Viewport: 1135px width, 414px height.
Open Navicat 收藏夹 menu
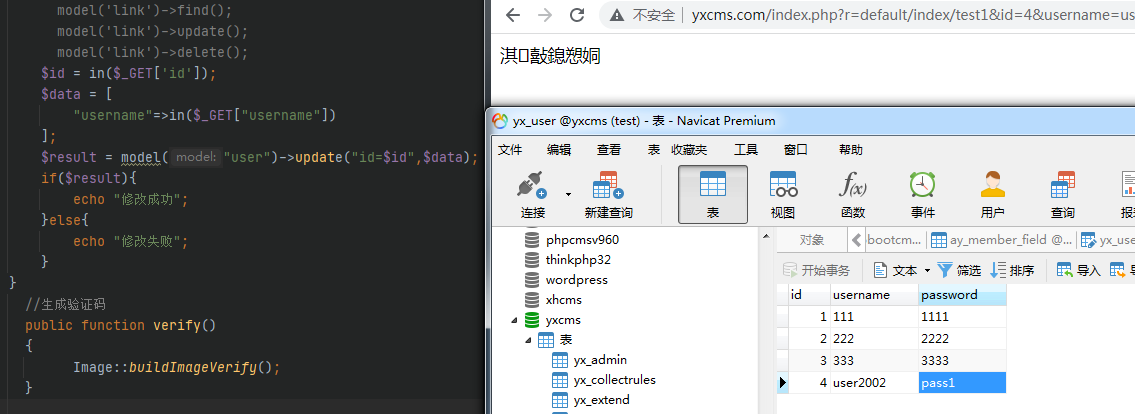pyautogui.click(x=689, y=150)
